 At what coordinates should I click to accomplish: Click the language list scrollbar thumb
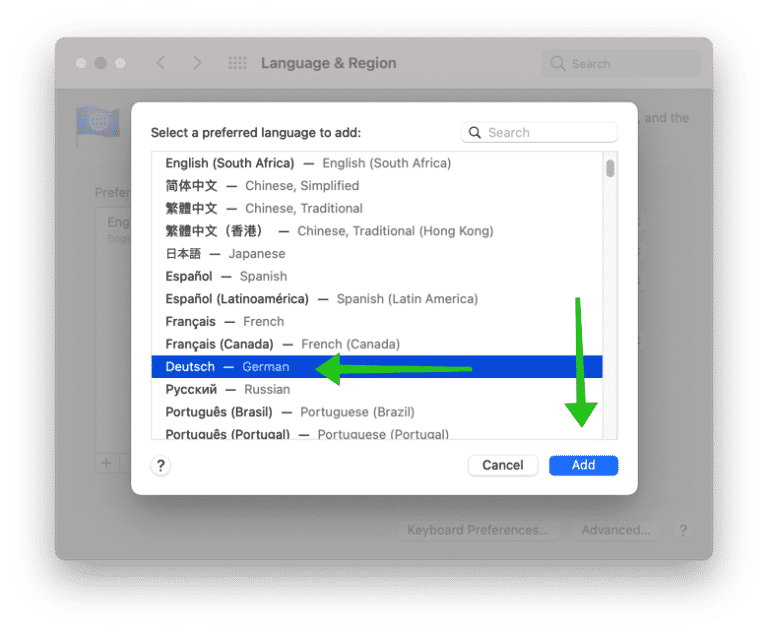coord(610,168)
